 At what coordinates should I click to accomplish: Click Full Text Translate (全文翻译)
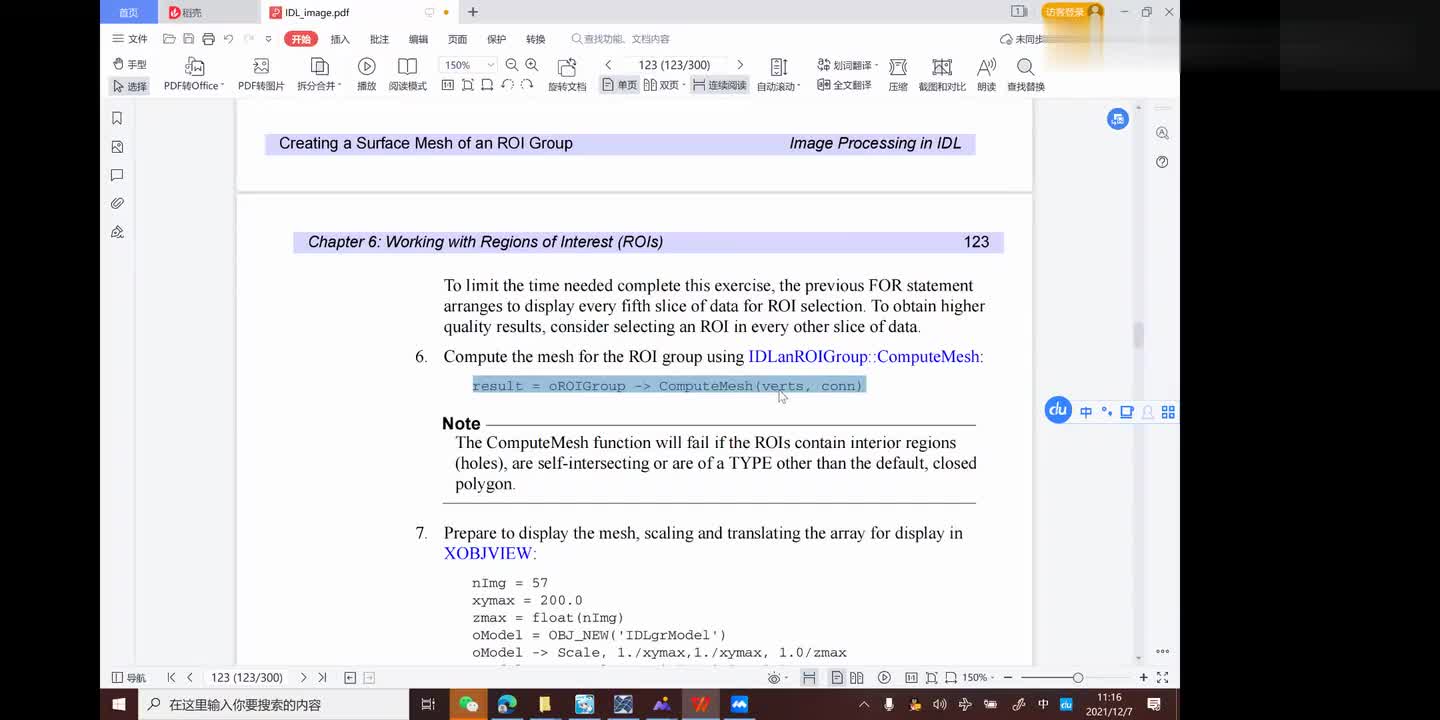click(x=844, y=86)
